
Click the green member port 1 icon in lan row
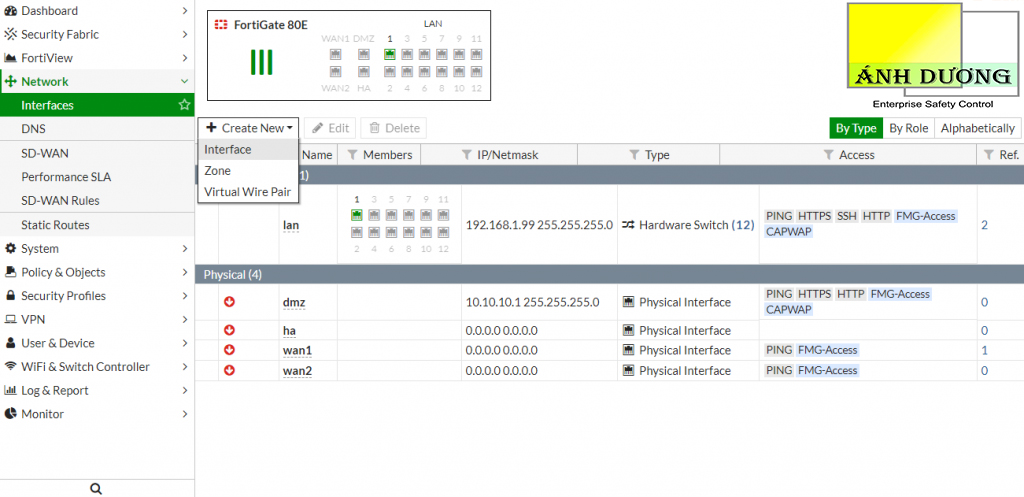357,215
